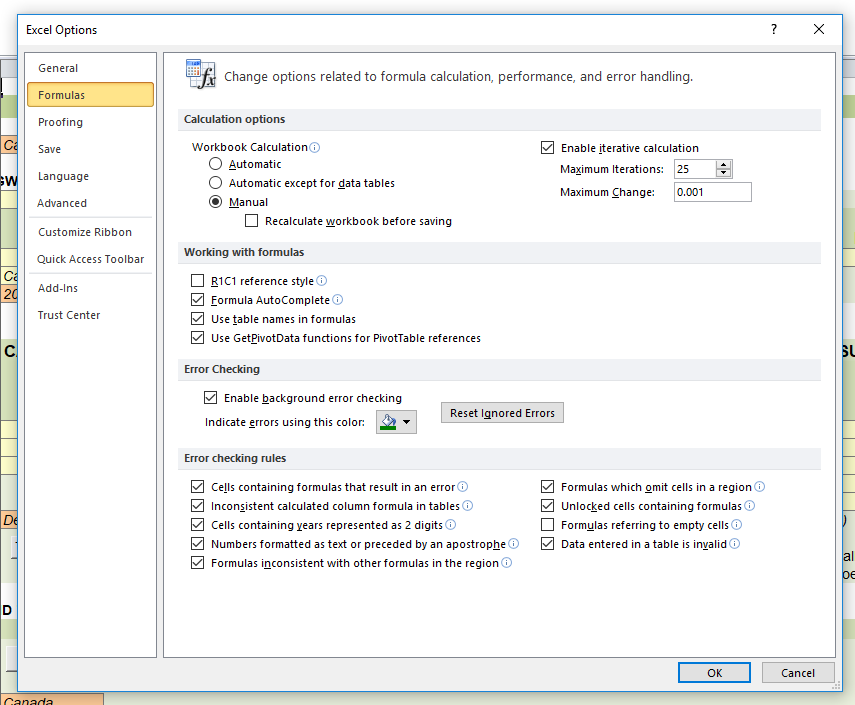The image size is (855, 705).
Task: Close the Excel Options dialog
Action: pos(819,29)
